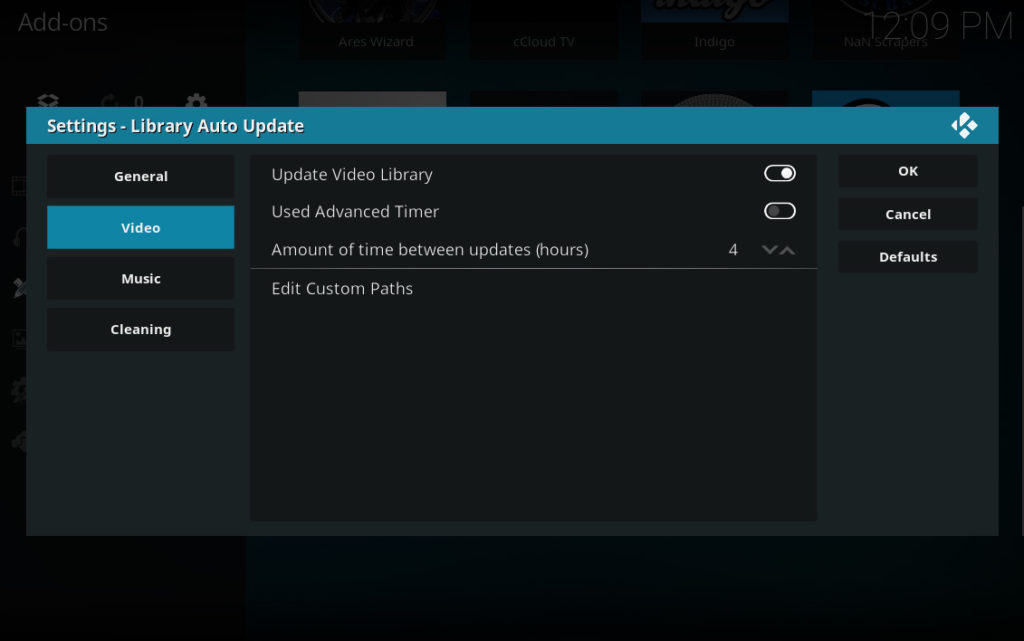
Task: Switch to the General settings category
Action: click(140, 176)
